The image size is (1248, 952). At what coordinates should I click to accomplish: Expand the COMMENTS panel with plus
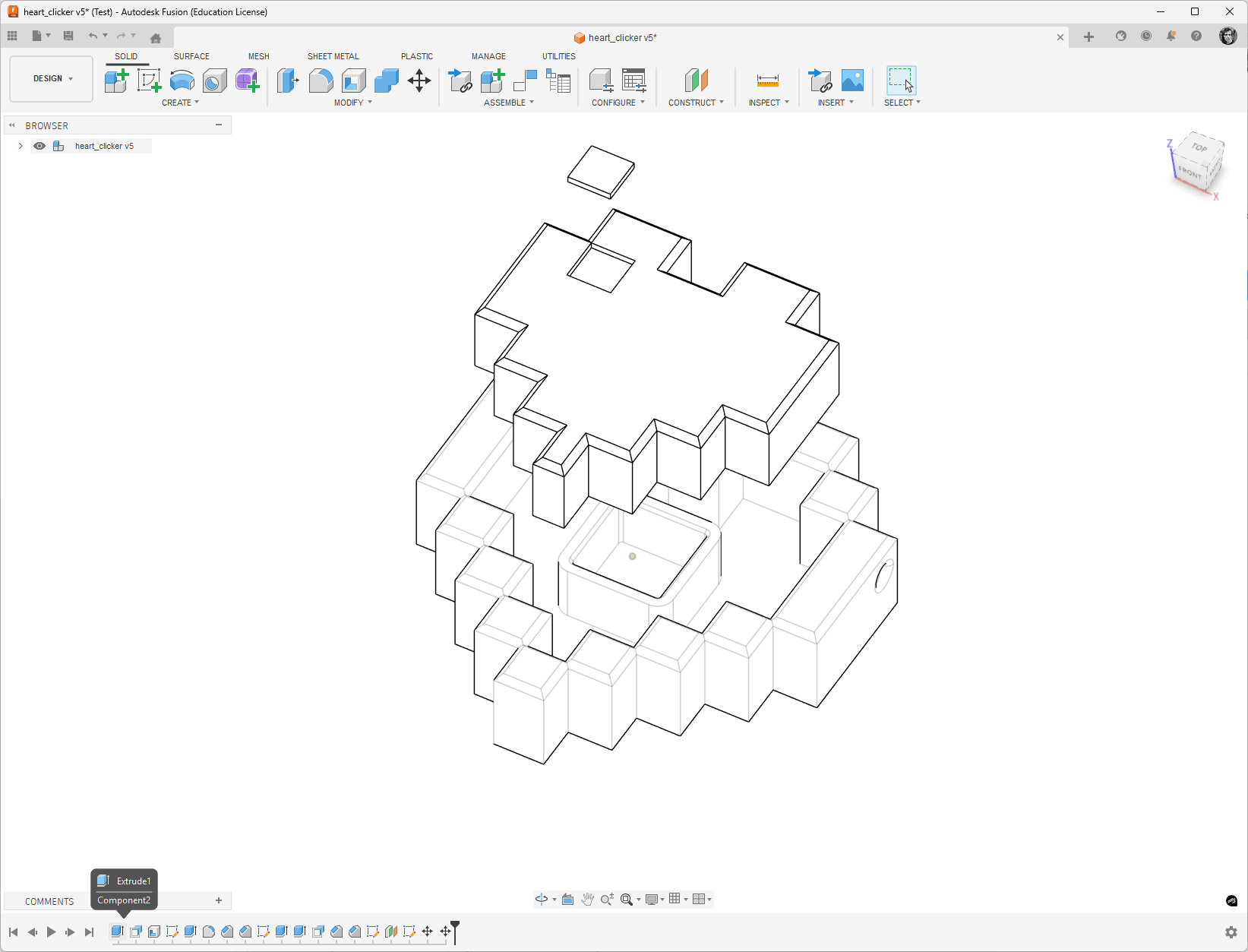219,900
